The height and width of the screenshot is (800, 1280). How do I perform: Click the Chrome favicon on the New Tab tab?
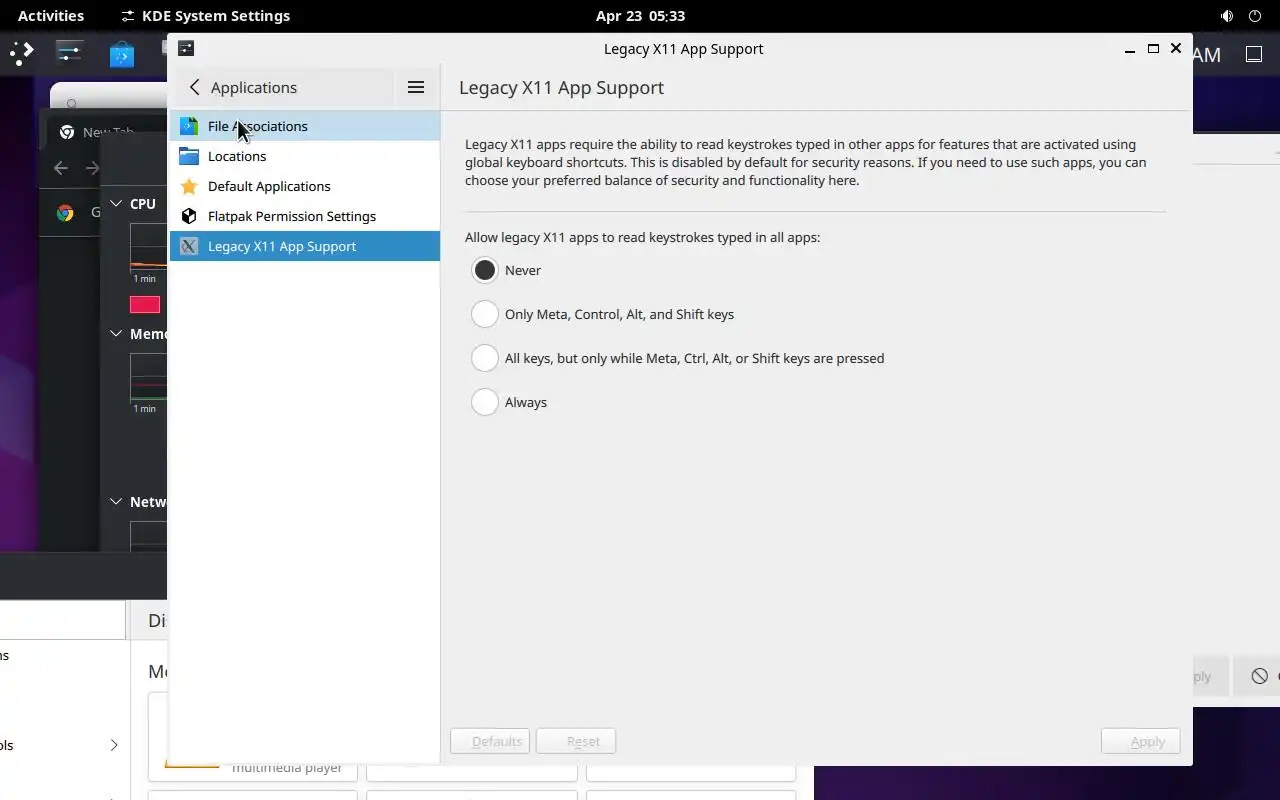coord(67,132)
